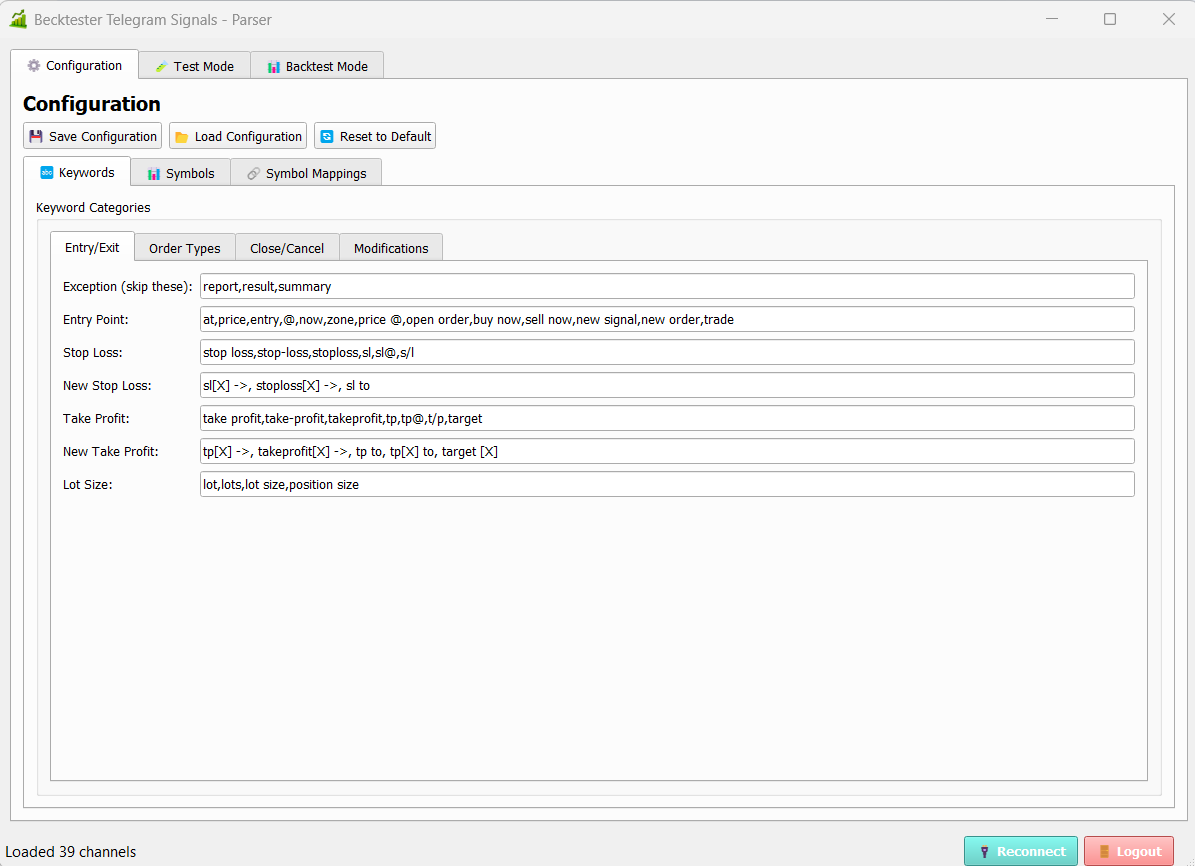Switch to Close/Cancel keyword category
Viewport: 1195px width, 866px height.
pyautogui.click(x=287, y=248)
